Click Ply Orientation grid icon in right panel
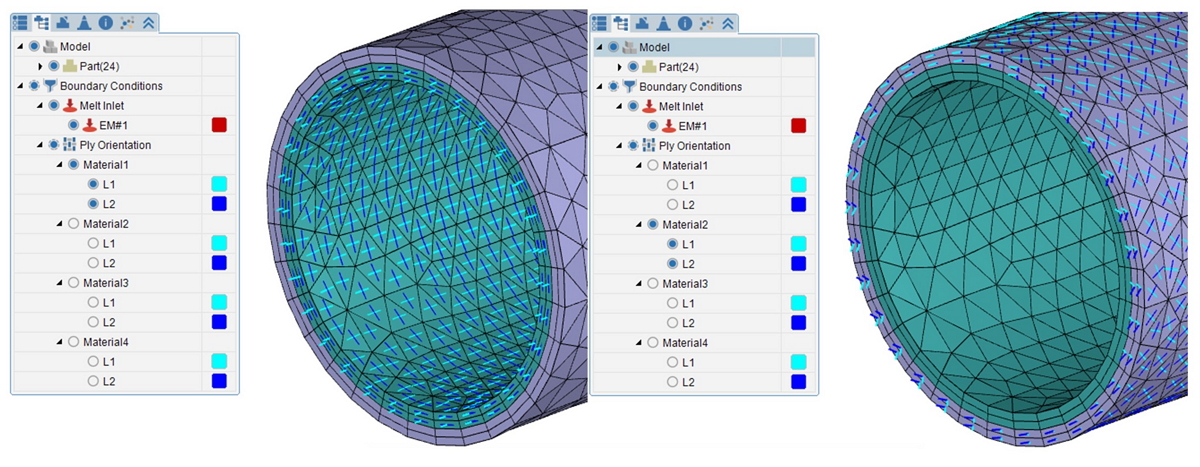This screenshot has width=1200, height=467. coord(648,146)
